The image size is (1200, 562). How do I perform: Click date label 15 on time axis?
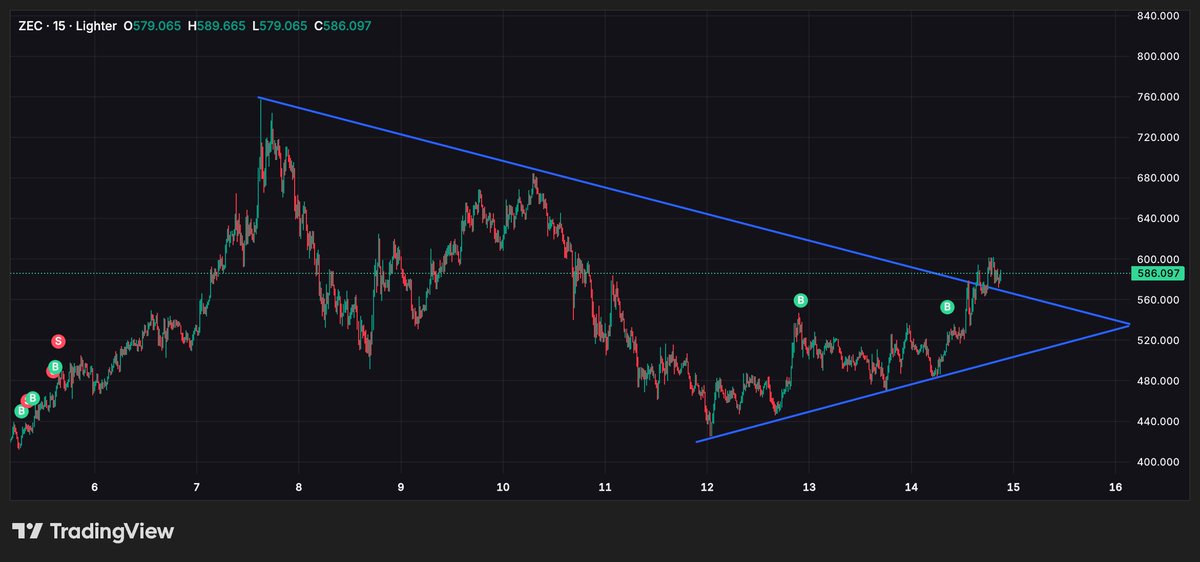(x=1013, y=487)
